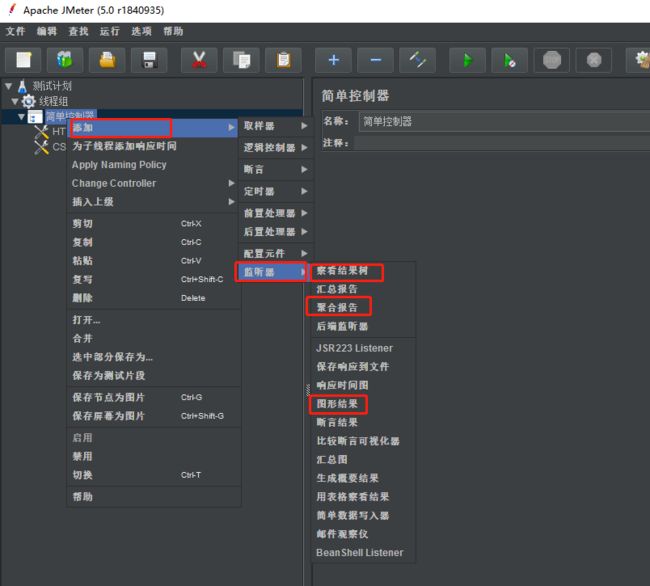
Task: Choose 后端监听器 entry
Action: coord(363,326)
